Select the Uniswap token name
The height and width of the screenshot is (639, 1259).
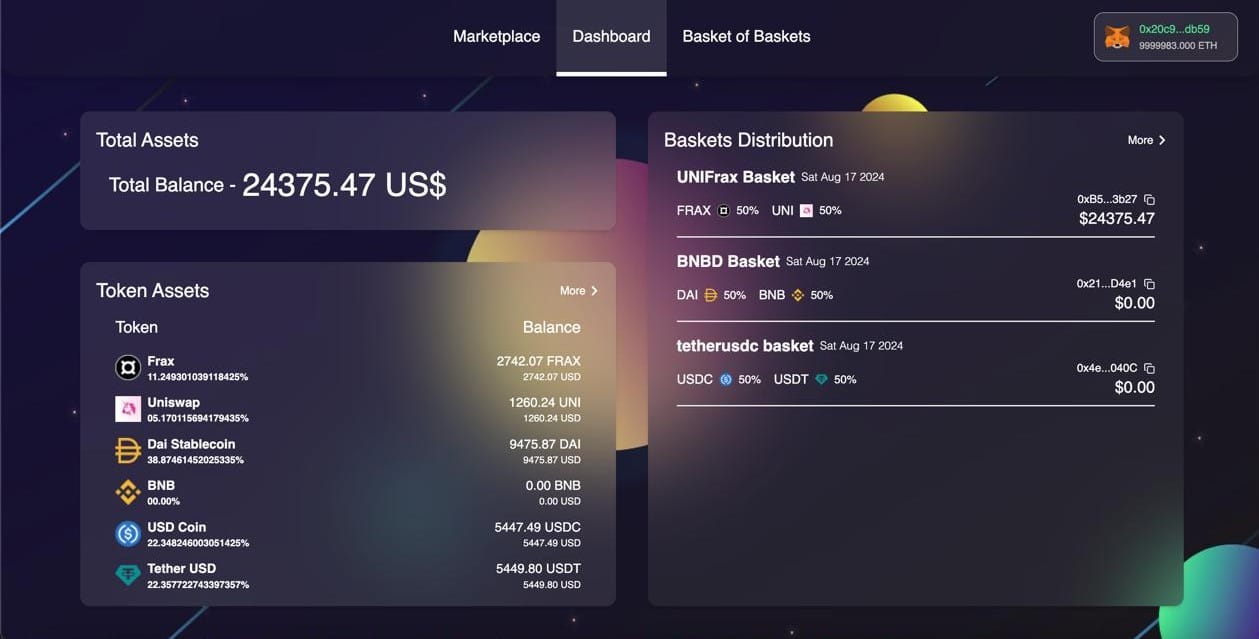click(173, 402)
